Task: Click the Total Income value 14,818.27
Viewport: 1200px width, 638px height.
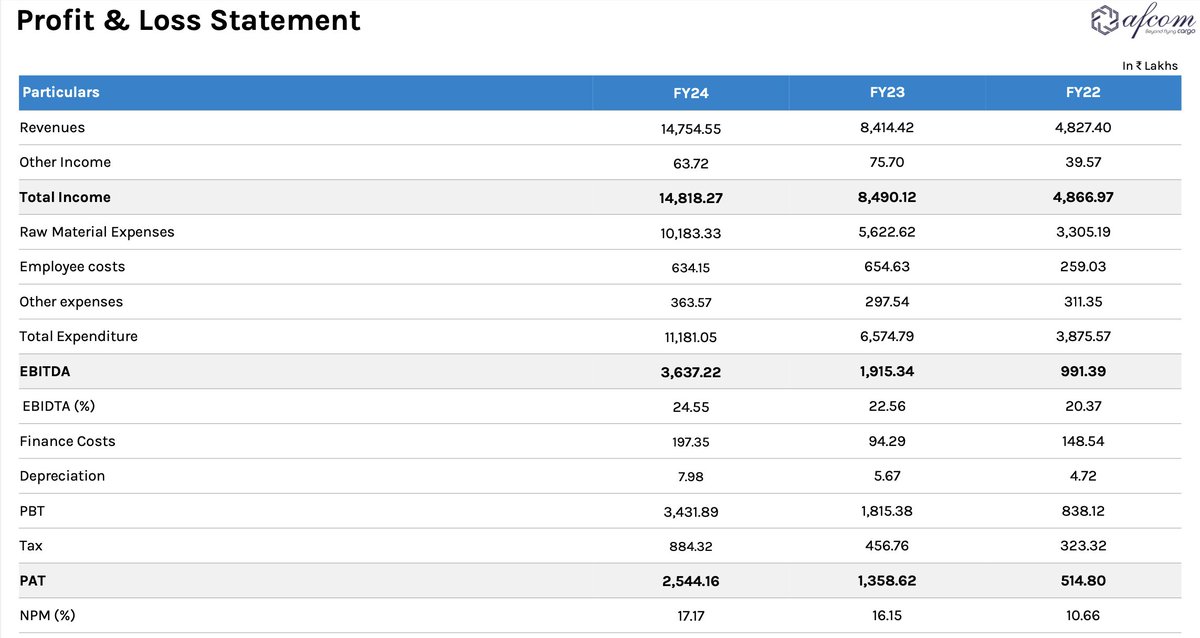Action: coord(691,198)
